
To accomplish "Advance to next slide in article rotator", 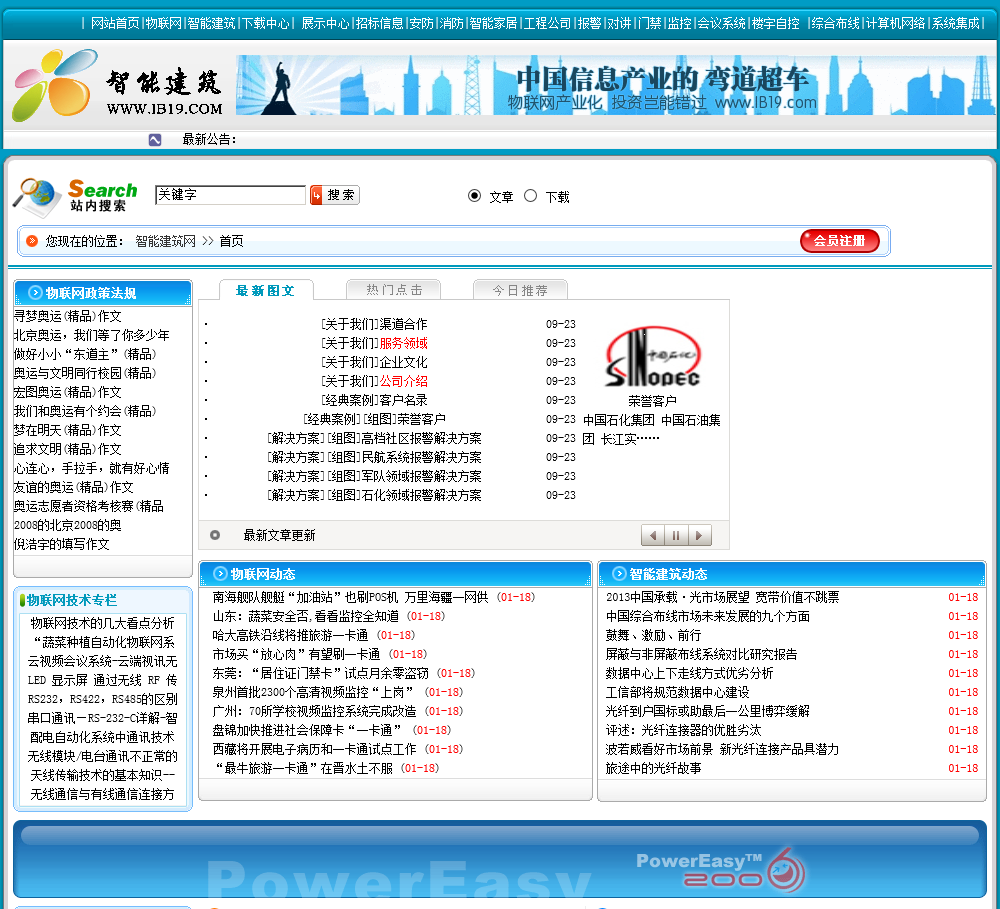I will coord(700,535).
